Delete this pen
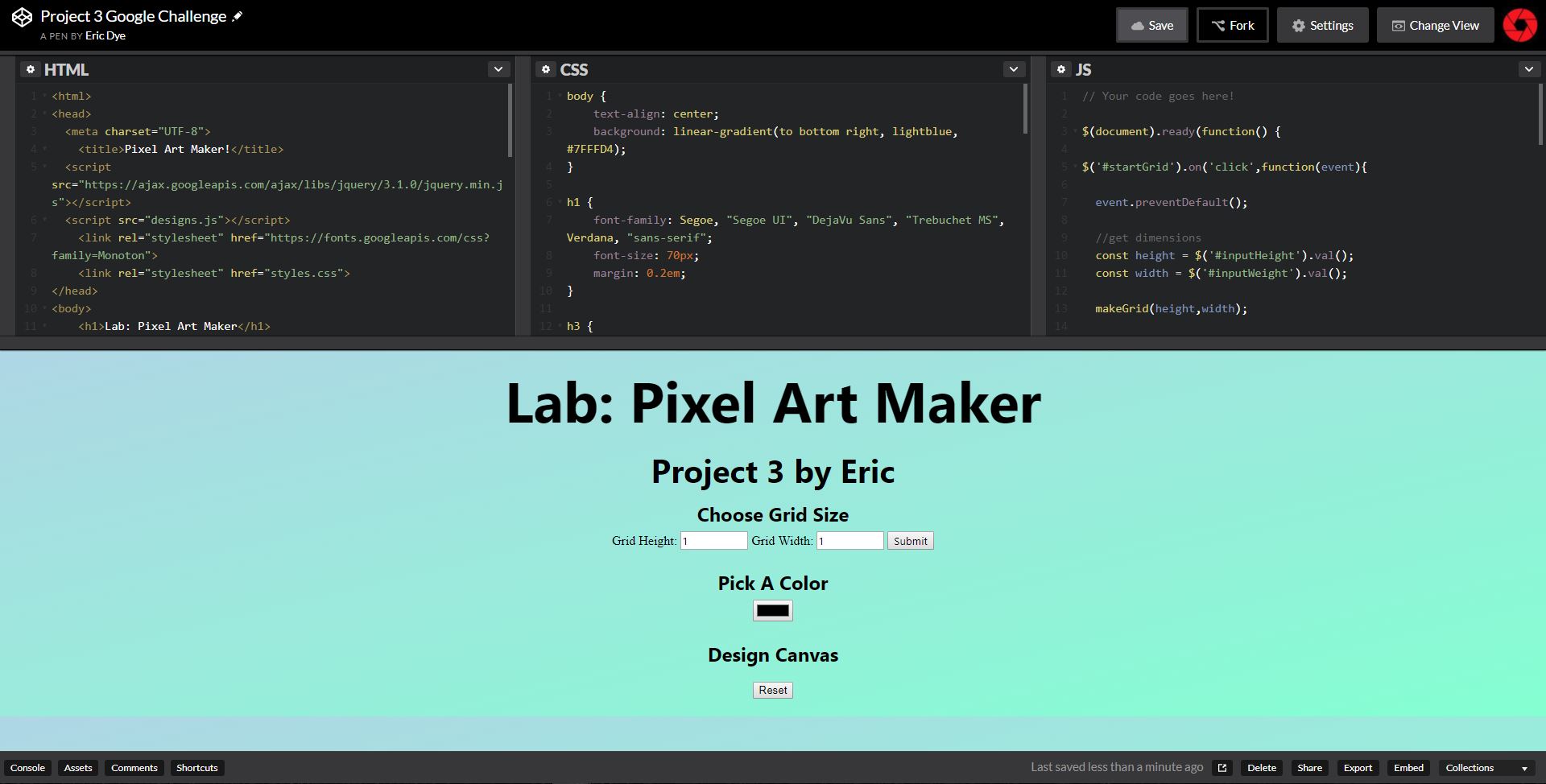Viewport: 1546px width, 784px height. coord(1262,768)
